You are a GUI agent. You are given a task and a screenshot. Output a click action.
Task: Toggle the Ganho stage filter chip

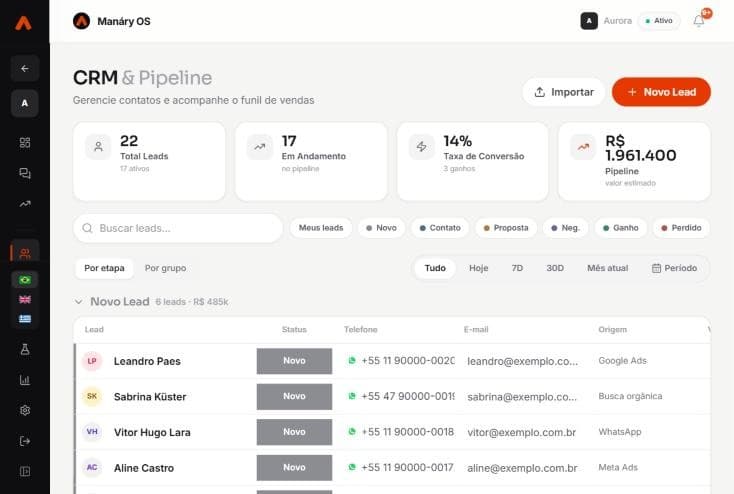pos(621,228)
